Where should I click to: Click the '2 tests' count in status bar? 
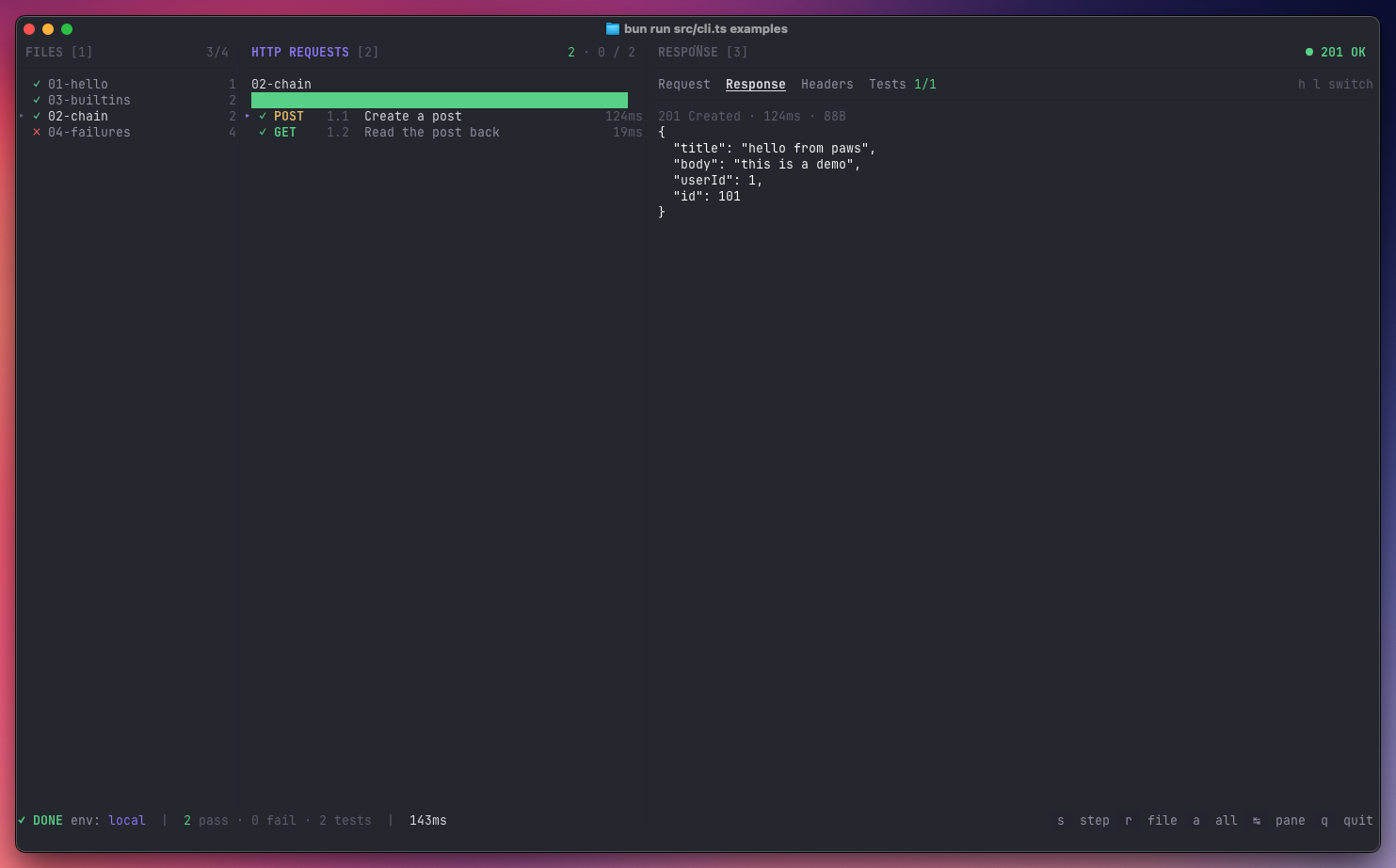coord(345,821)
